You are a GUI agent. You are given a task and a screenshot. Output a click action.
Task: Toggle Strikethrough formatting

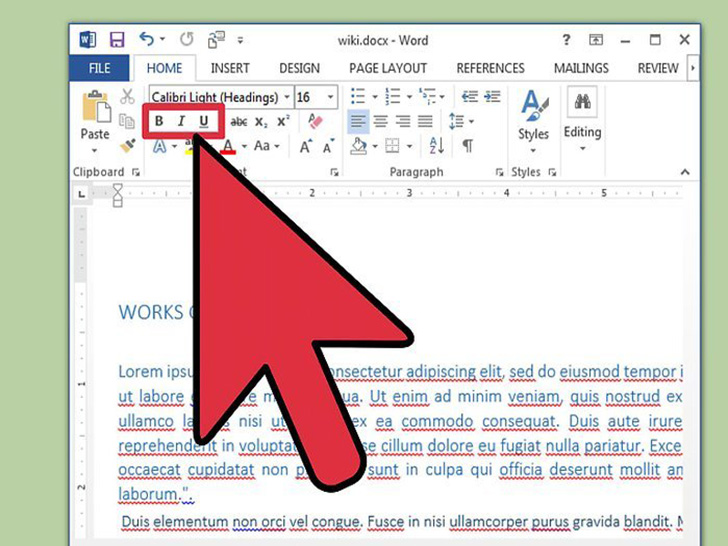pos(239,122)
